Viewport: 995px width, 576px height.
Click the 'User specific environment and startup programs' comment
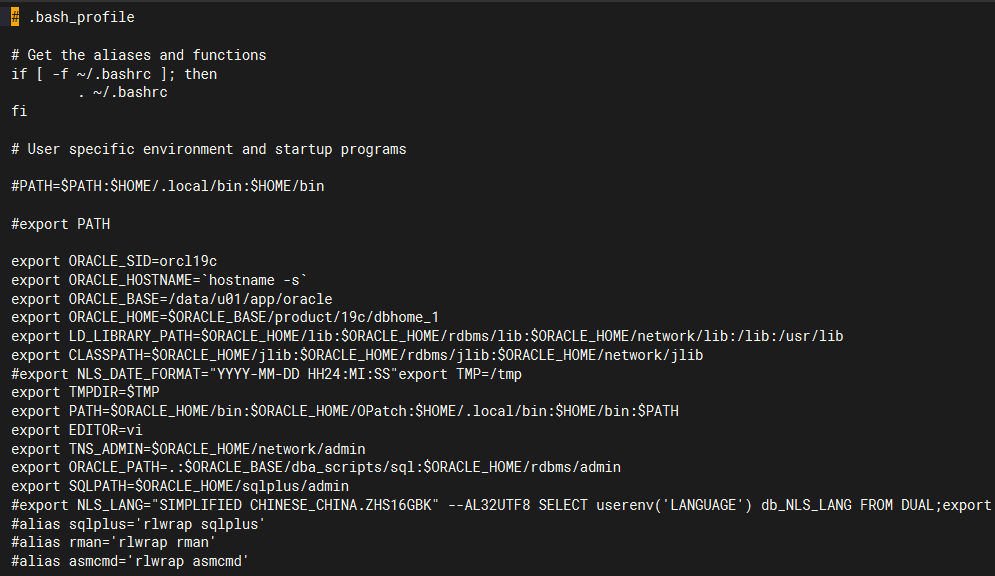pos(216,149)
